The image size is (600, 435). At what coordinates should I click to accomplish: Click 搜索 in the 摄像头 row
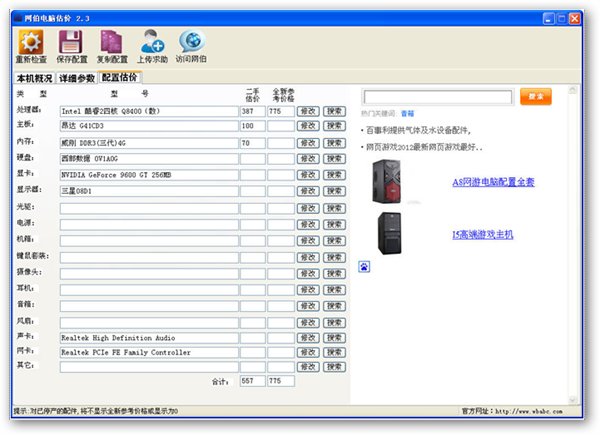coord(334,274)
